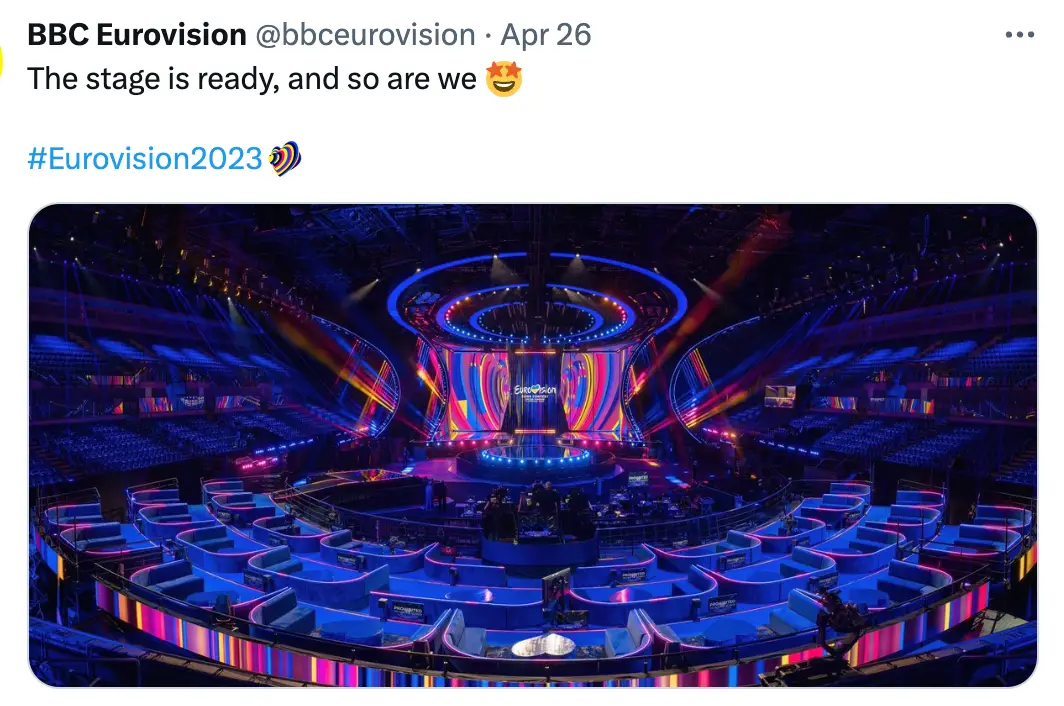Image resolution: width=1064 pixels, height=706 pixels.
Task: Click the Eurovision heart icon after the hashtag
Action: (x=285, y=158)
